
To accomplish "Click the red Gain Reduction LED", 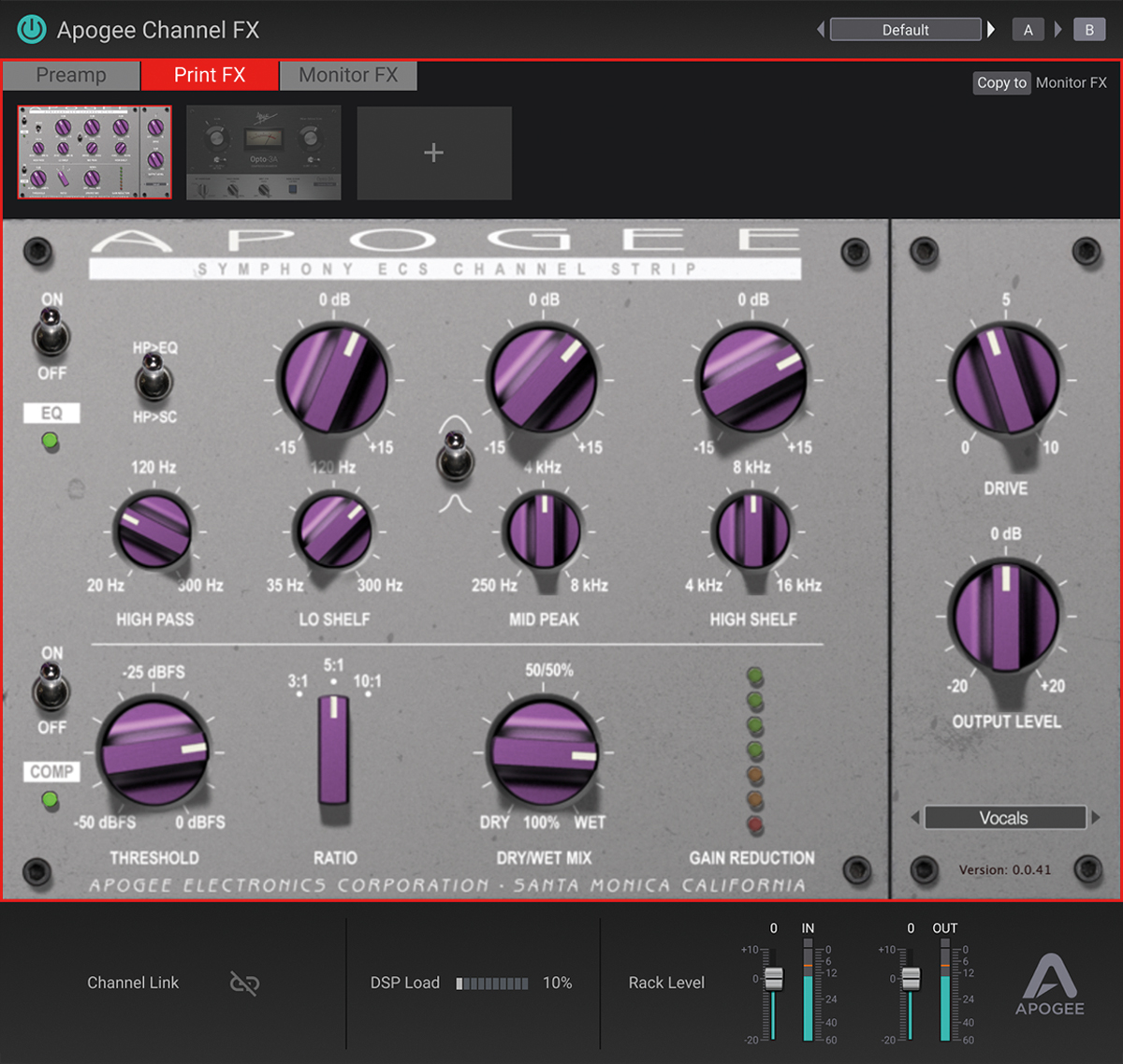I will [x=754, y=825].
